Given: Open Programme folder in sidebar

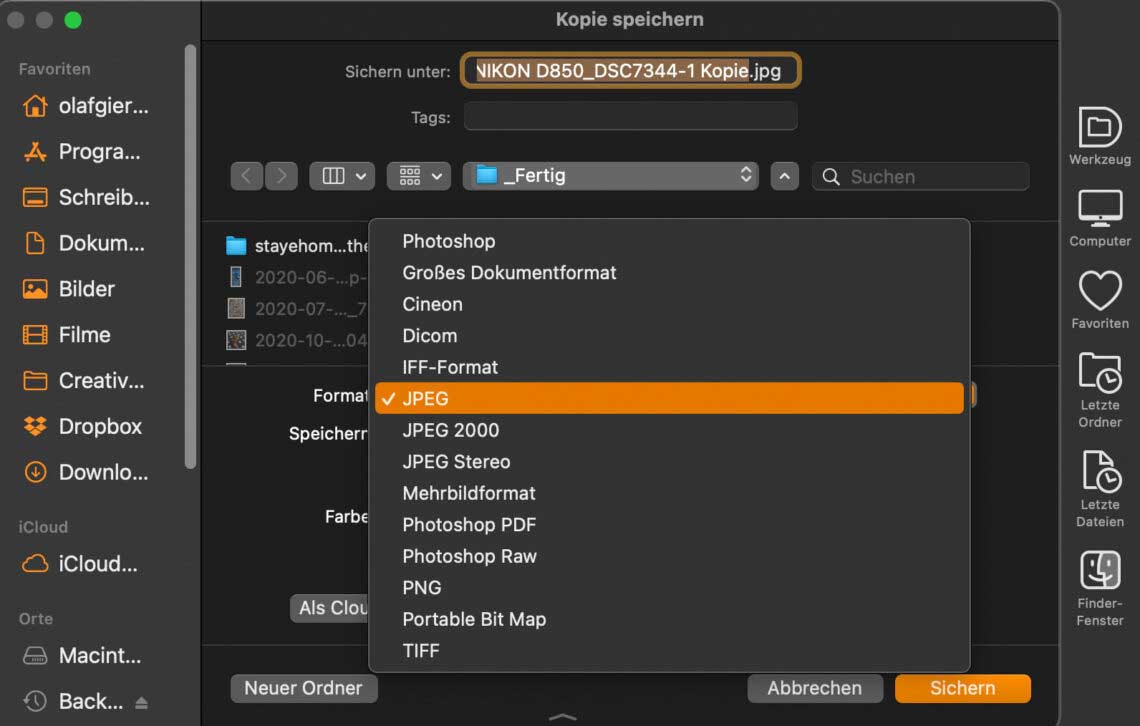Looking at the screenshot, I should click(82, 152).
